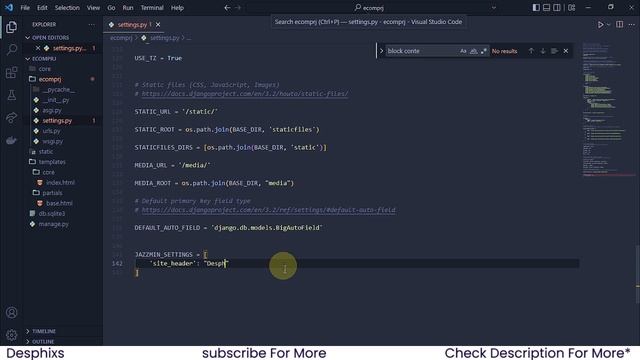Open Explorer panel More Actions ellipsis
The image size is (640, 360).
(x=92, y=24)
